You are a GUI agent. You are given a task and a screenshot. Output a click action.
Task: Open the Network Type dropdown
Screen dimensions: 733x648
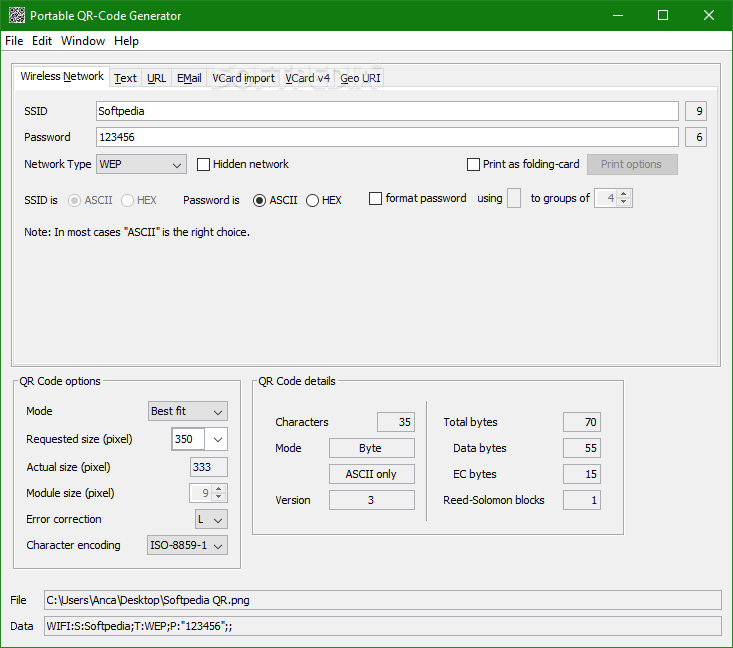click(x=141, y=164)
